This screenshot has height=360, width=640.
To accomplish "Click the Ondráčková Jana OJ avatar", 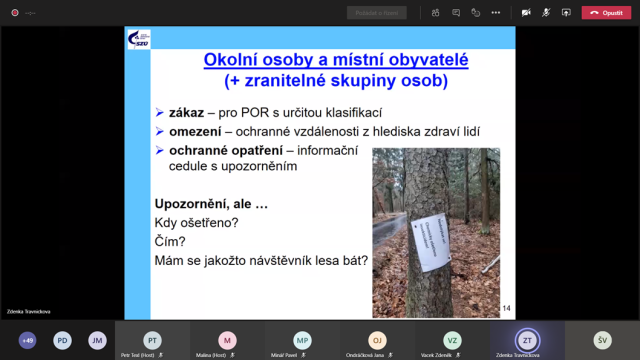I will (x=377, y=340).
